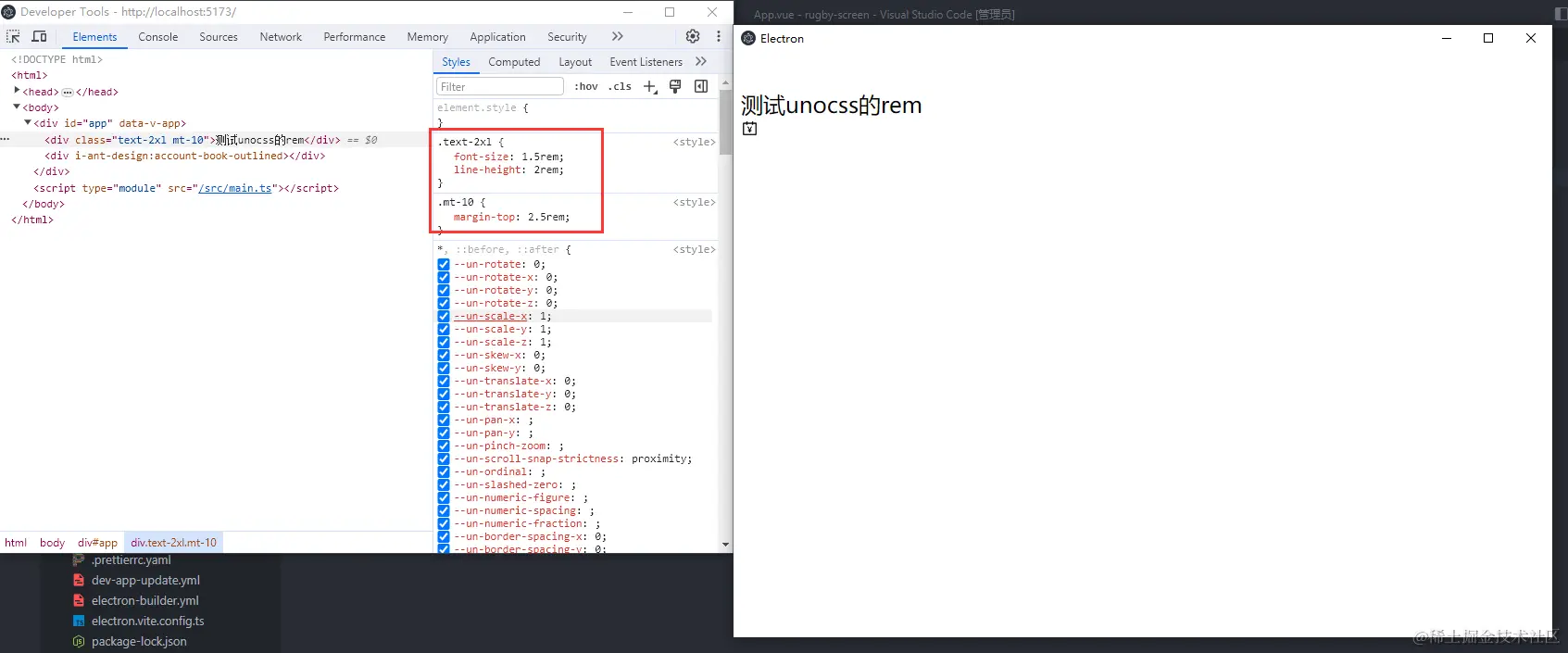Image resolution: width=1568 pixels, height=653 pixels.
Task: Open the Security tab
Action: 567,37
